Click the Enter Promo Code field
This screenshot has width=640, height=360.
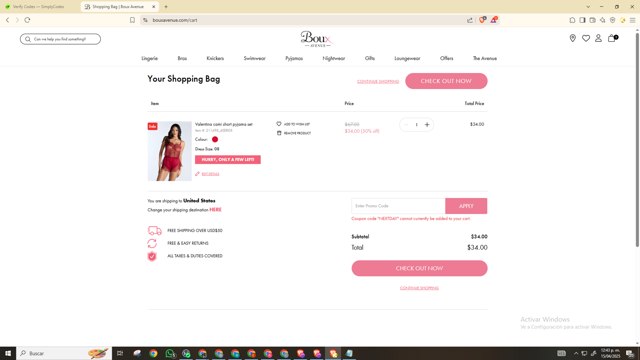pos(398,206)
